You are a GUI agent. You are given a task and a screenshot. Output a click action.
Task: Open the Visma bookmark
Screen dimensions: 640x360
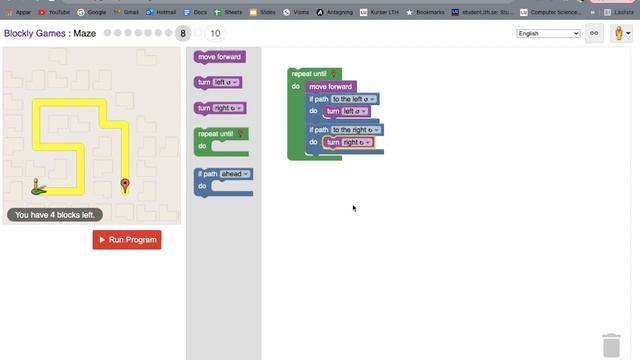(296, 12)
